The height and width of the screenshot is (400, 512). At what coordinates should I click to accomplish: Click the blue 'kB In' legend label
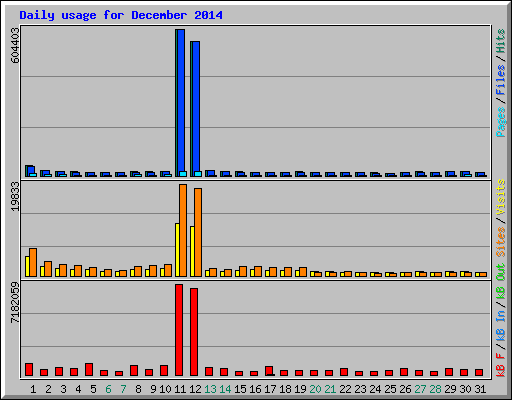(501, 325)
